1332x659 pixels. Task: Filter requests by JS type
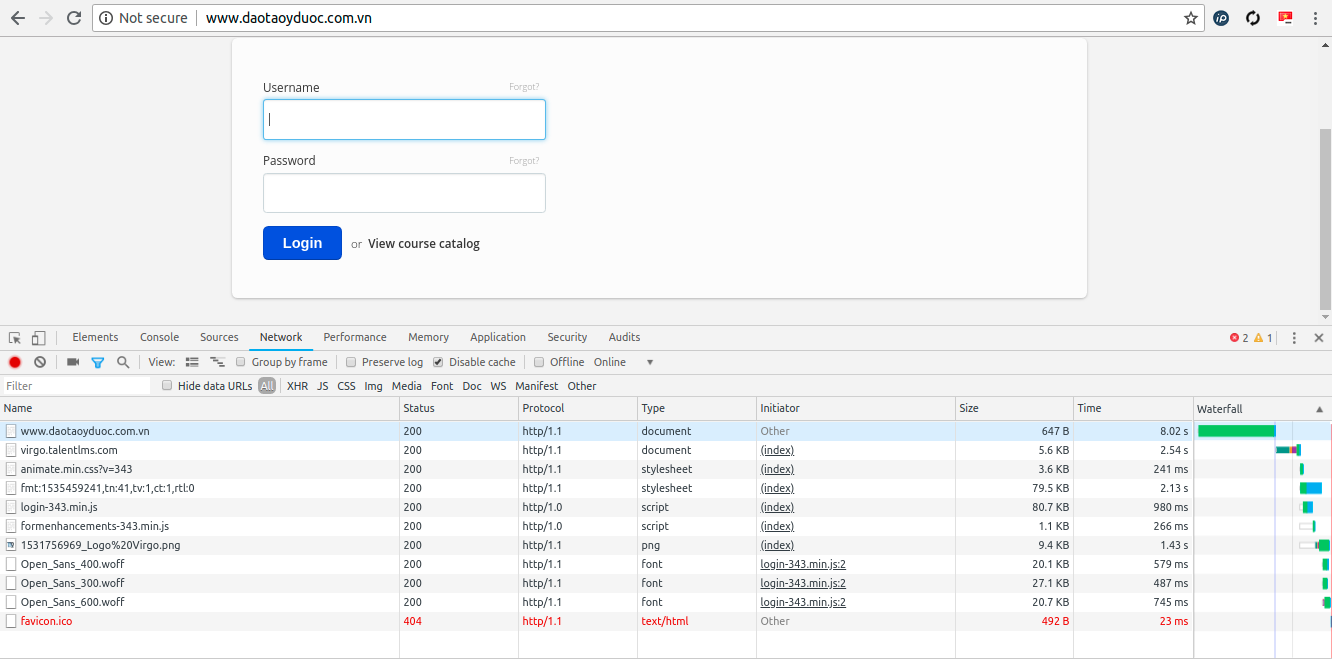[x=322, y=386]
